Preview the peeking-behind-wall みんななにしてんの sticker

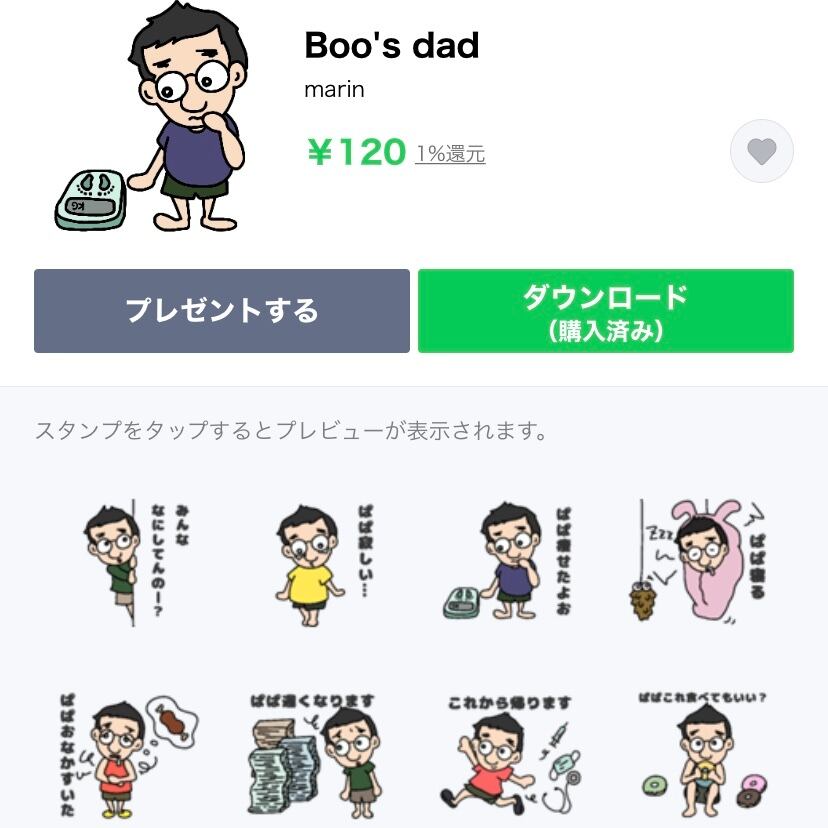click(x=137, y=563)
